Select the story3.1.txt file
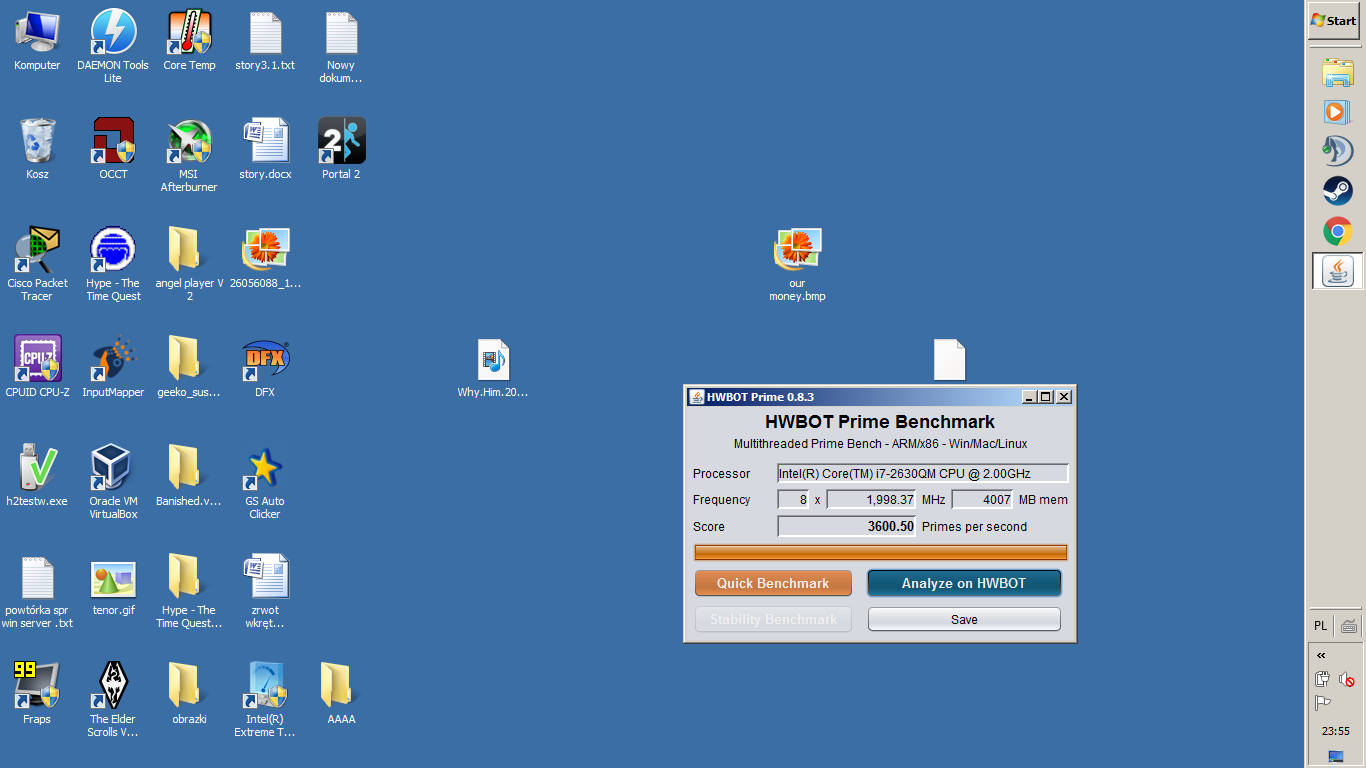1366x768 pixels. tap(265, 42)
